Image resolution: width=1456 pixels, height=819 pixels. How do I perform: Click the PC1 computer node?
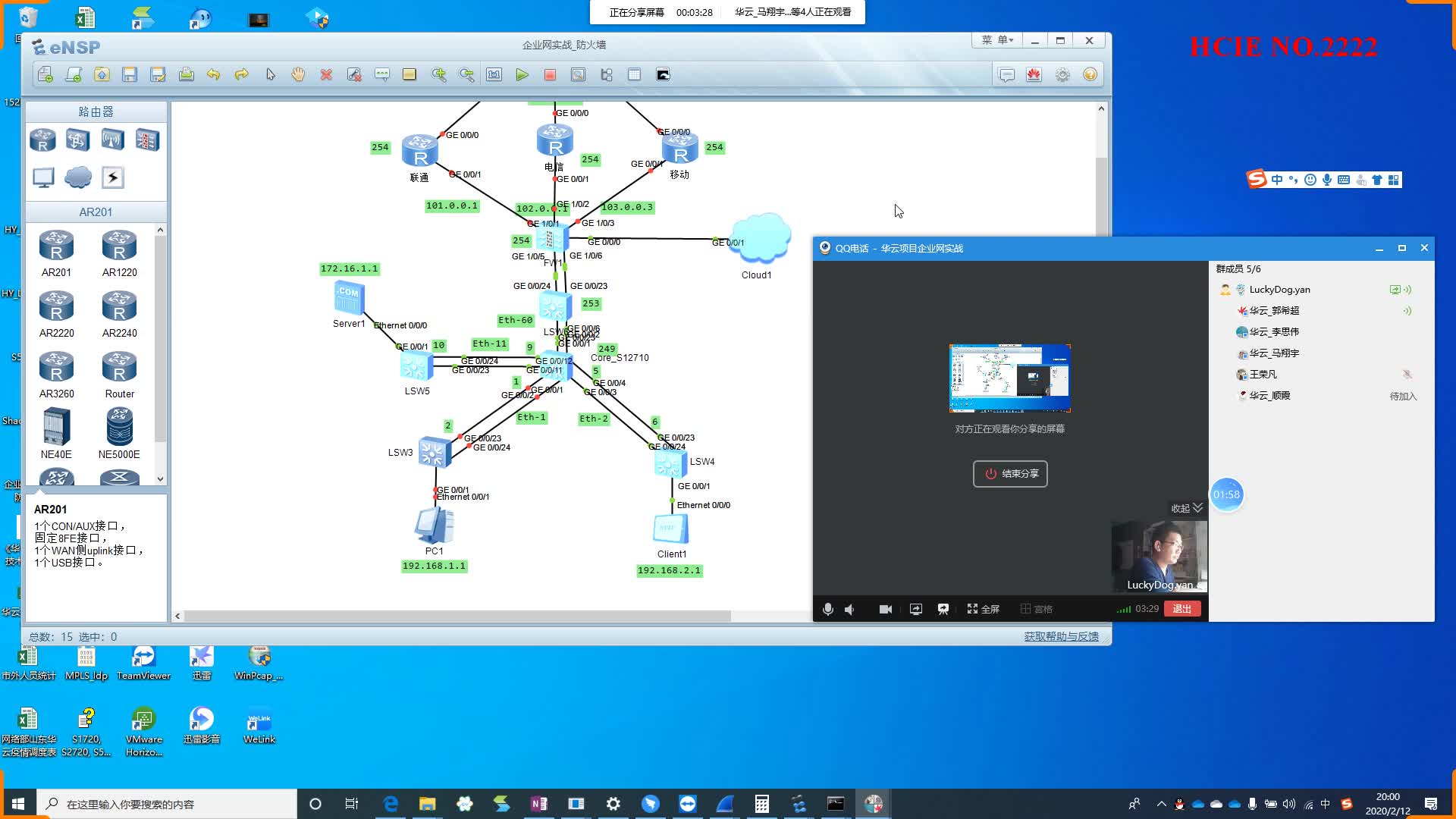[435, 524]
